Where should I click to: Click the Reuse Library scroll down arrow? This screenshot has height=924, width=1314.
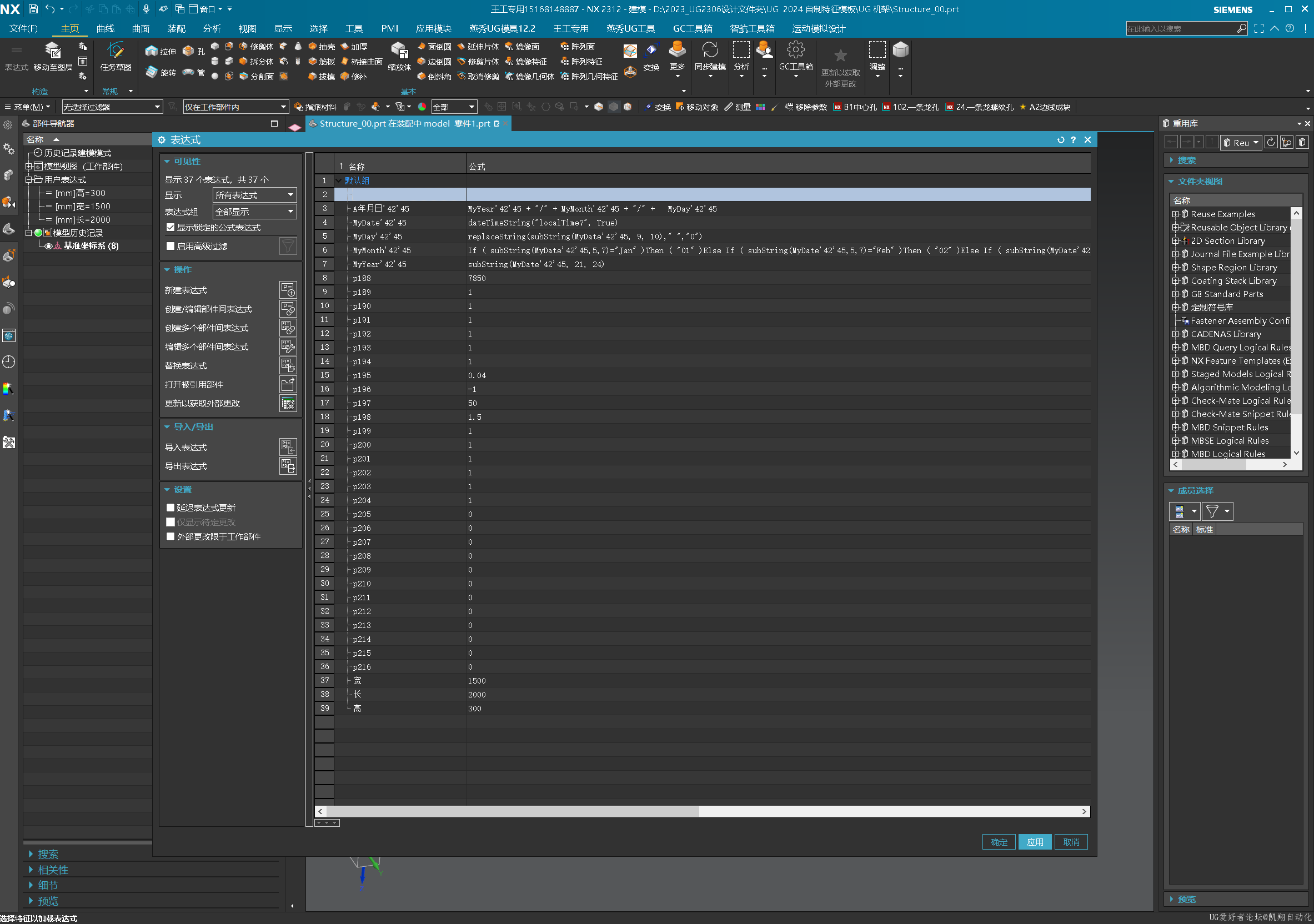coord(1296,453)
